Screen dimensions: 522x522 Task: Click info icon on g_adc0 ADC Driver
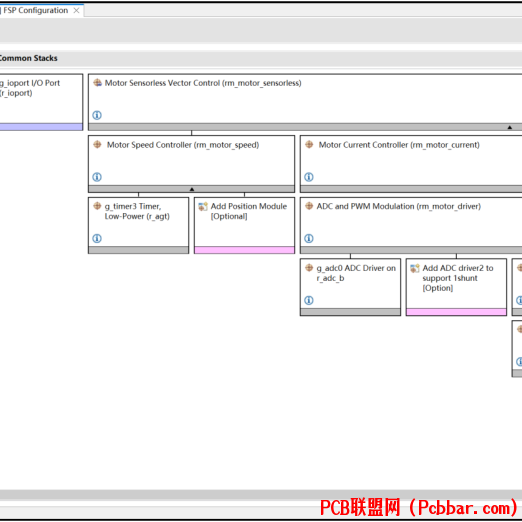click(x=309, y=300)
